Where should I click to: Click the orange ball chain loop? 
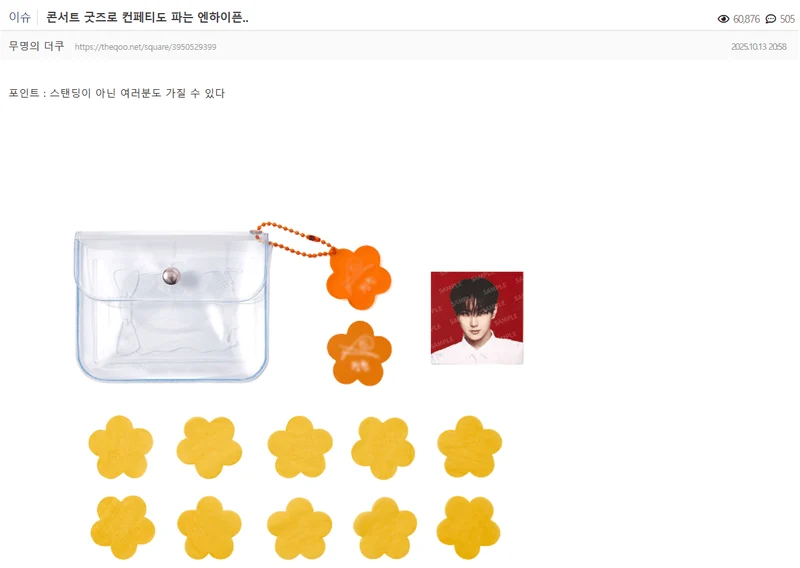295,239
